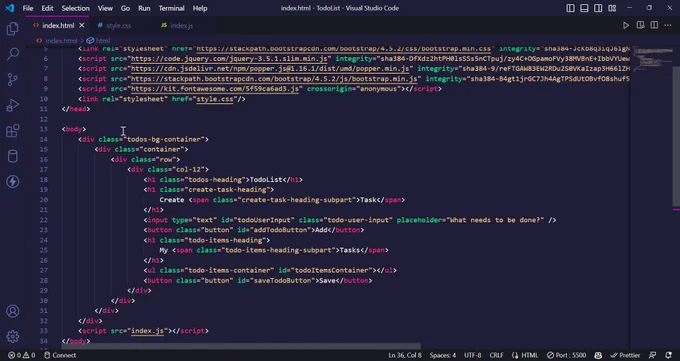
Task: Toggle the primary side bar layout icon
Action: (570, 8)
